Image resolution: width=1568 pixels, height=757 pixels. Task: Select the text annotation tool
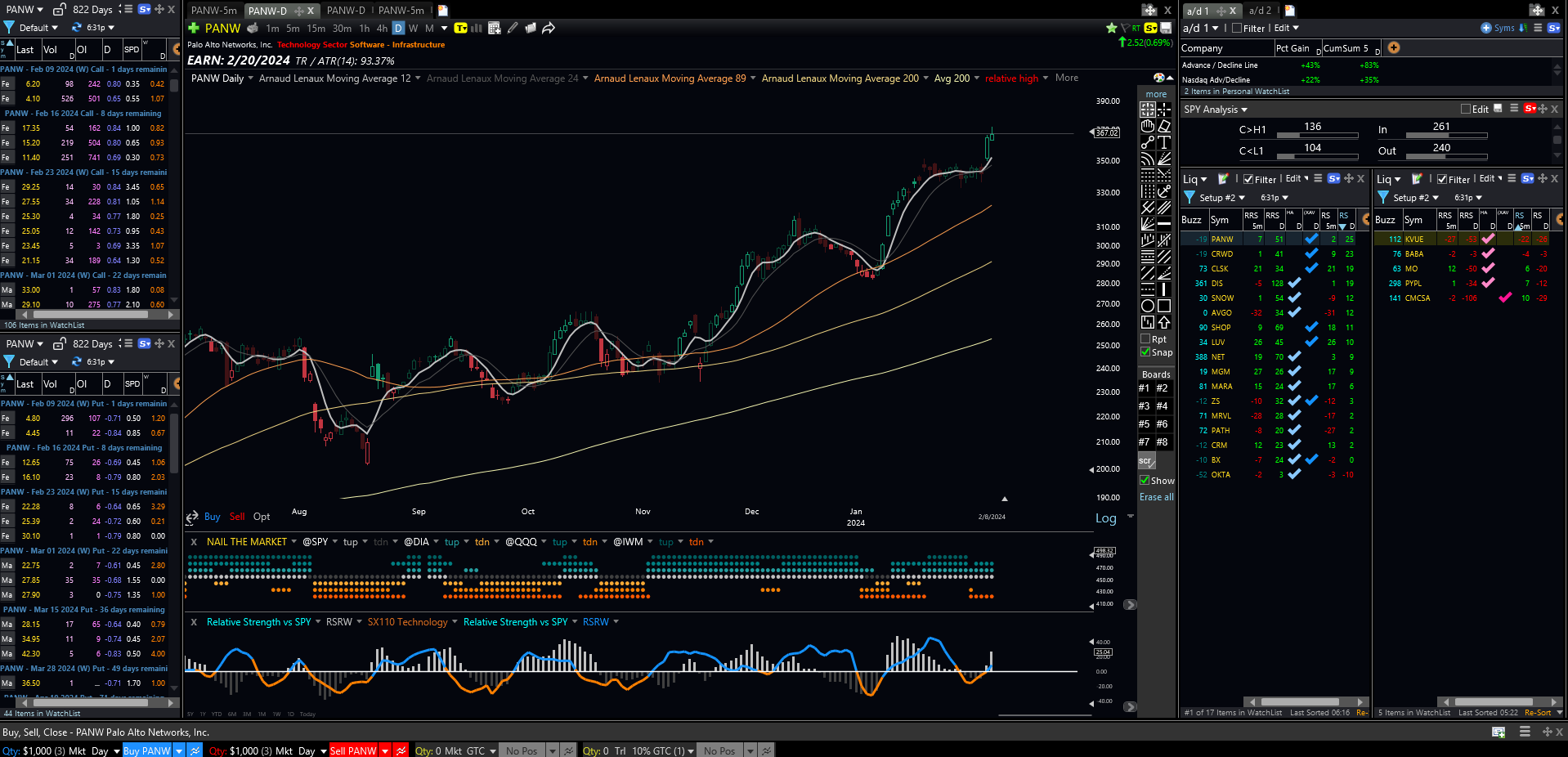[x=1164, y=142]
